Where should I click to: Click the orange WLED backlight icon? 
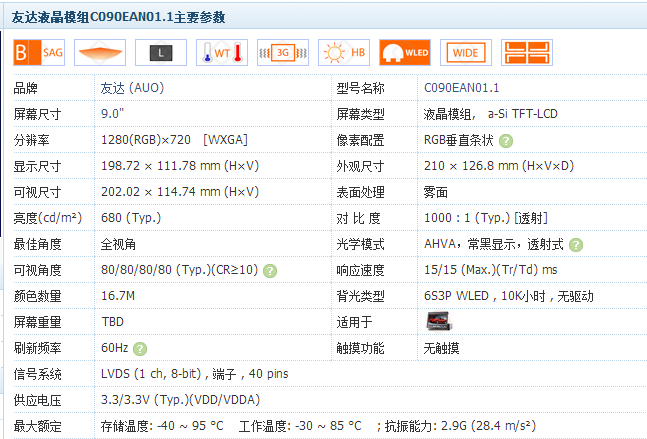coord(404,52)
